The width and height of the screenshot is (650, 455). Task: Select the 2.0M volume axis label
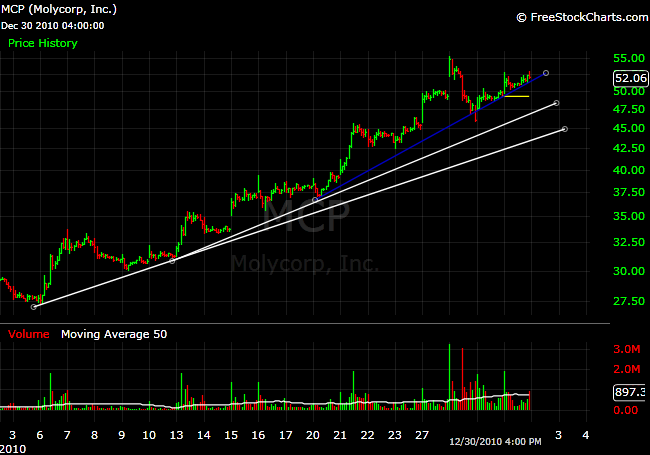627,369
